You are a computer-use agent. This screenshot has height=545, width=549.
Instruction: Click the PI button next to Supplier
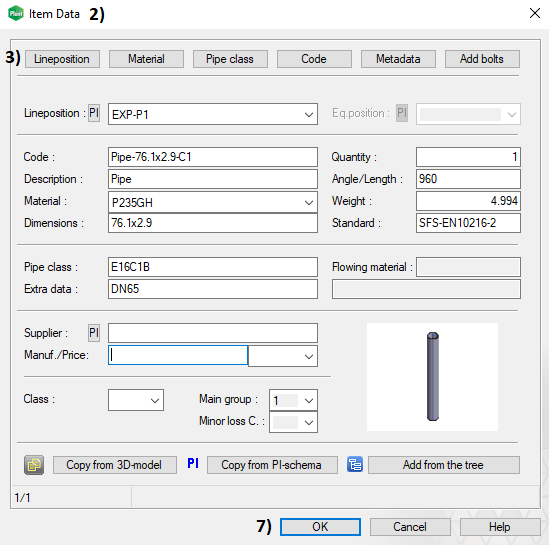94,333
